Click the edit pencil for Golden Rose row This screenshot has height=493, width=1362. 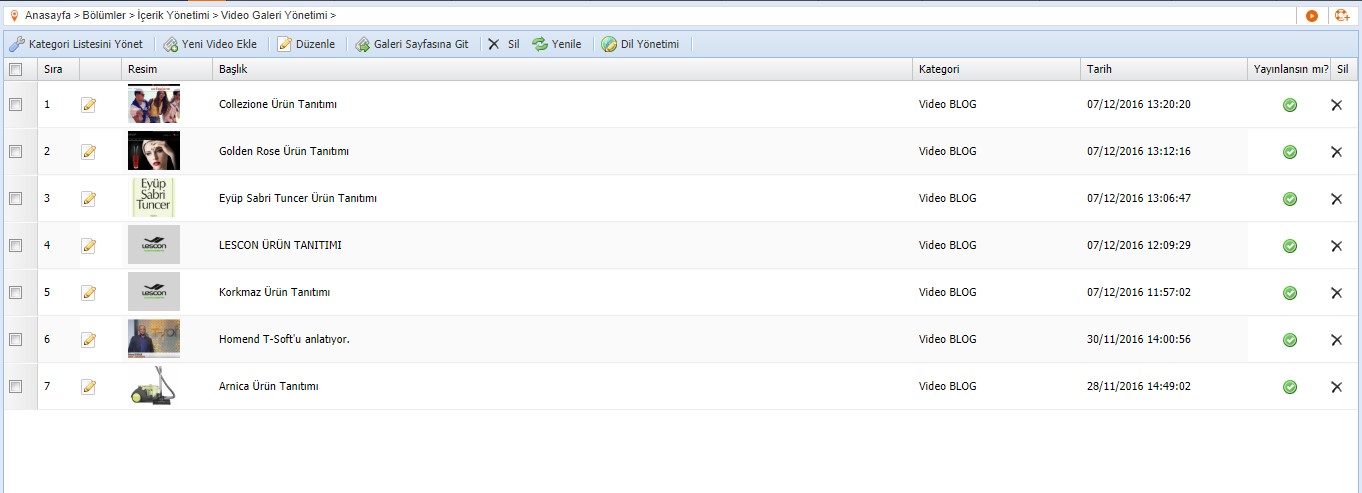(89, 152)
